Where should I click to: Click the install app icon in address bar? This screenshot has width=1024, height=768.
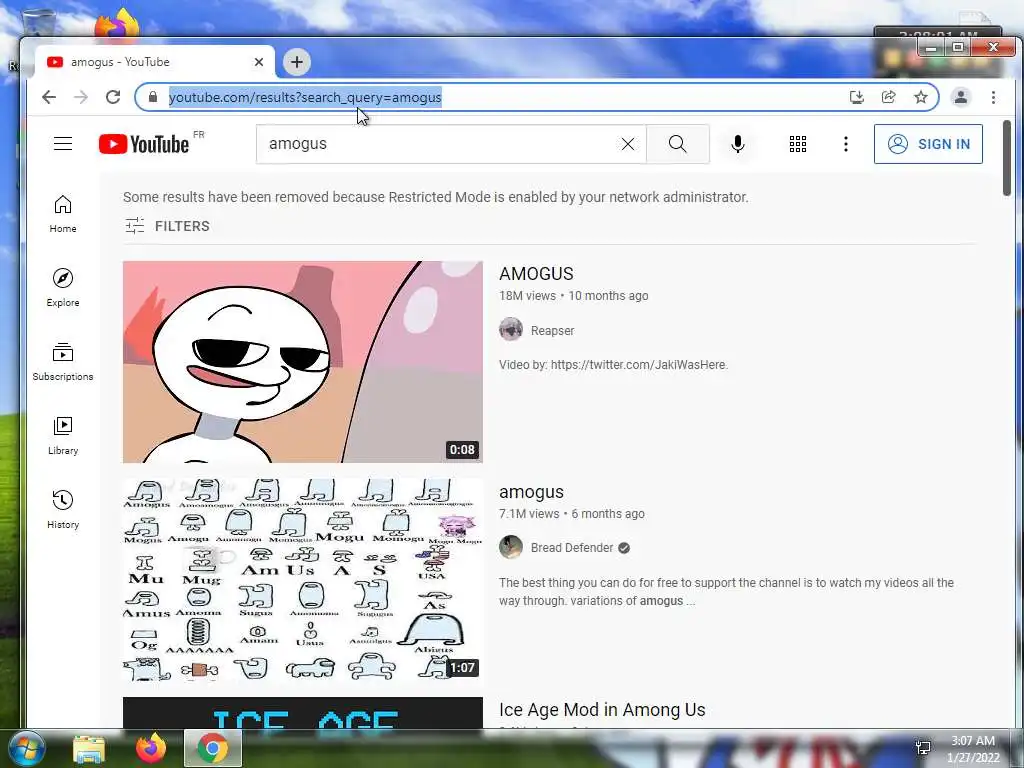pyautogui.click(x=857, y=97)
